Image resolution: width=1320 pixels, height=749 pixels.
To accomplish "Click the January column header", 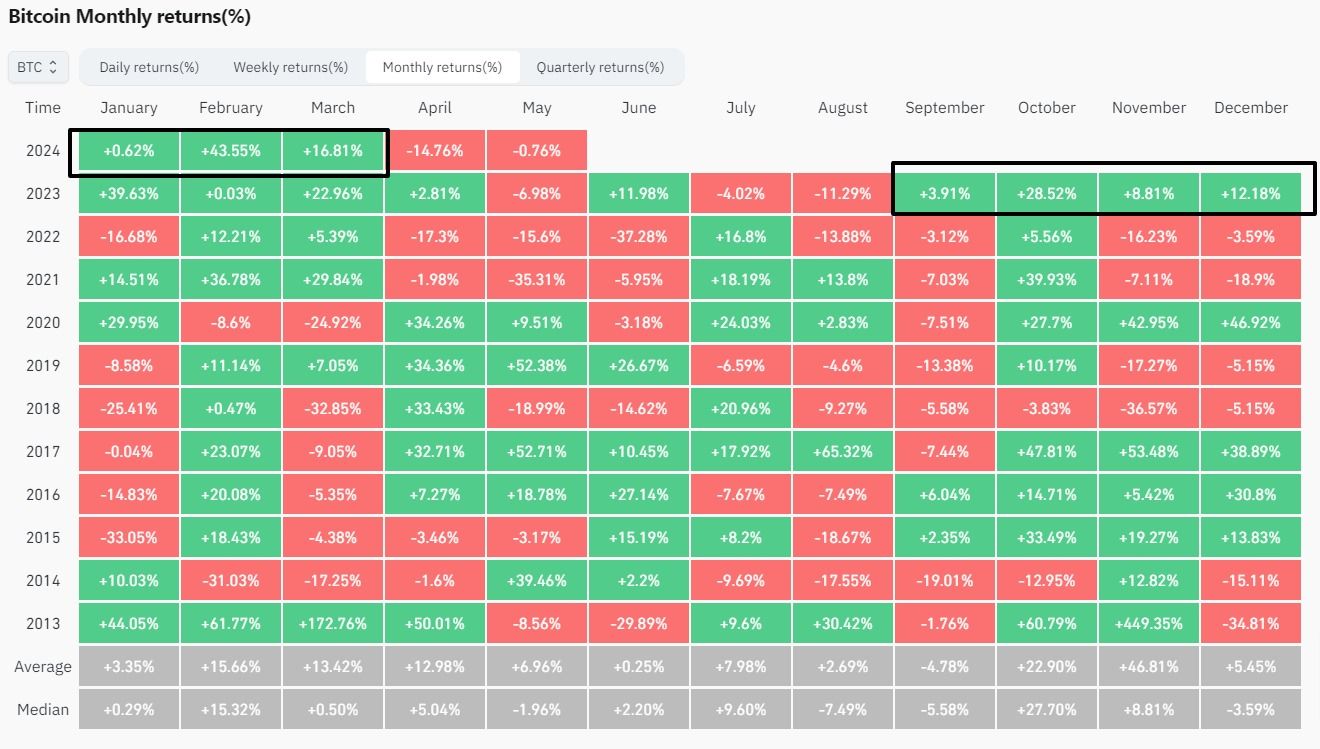I will (129, 107).
